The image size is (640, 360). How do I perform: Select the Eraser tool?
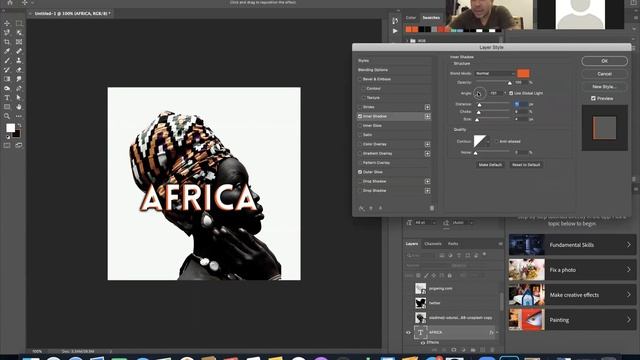point(19,70)
